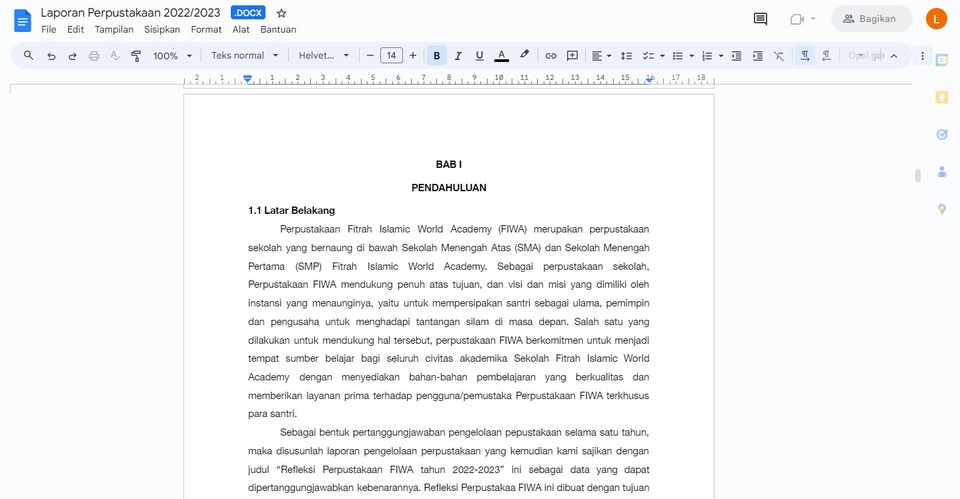Open the Google Docs home icon
Viewport: 960px width, 499px height.
click(x=22, y=20)
